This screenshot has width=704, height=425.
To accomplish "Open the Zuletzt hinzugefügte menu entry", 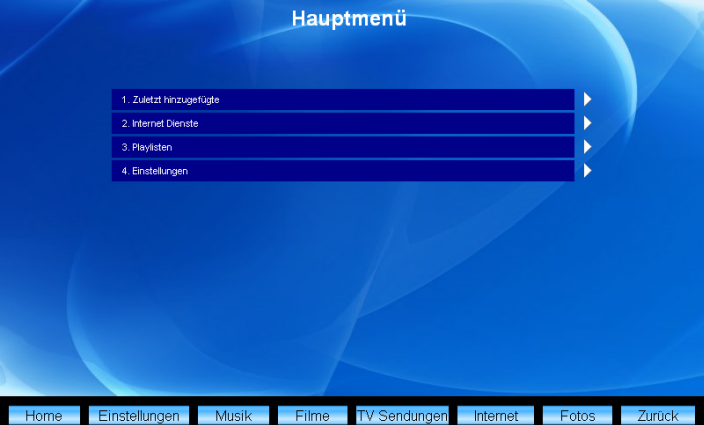I will (170, 100).
